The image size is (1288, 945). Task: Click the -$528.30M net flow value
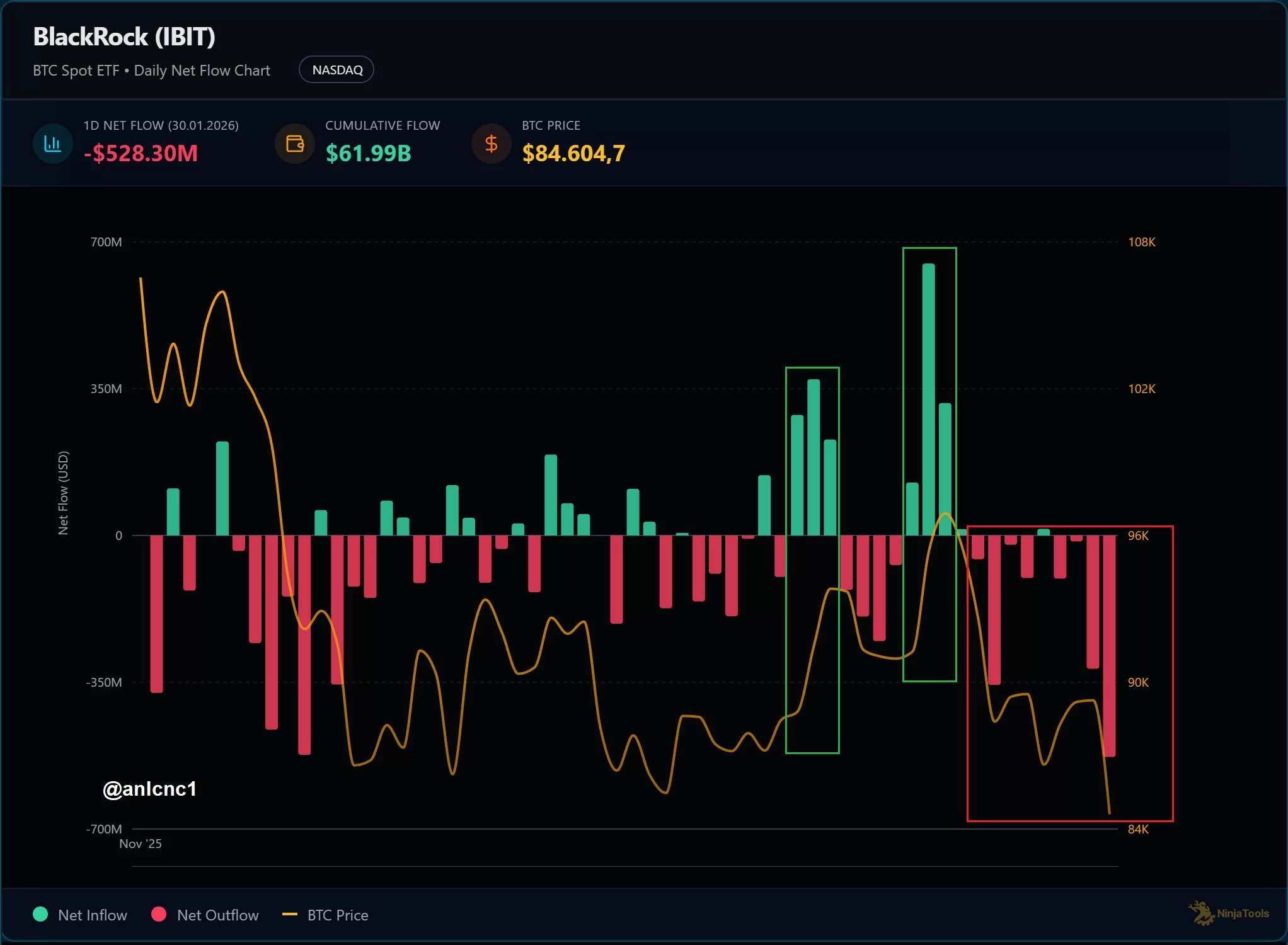(x=141, y=153)
